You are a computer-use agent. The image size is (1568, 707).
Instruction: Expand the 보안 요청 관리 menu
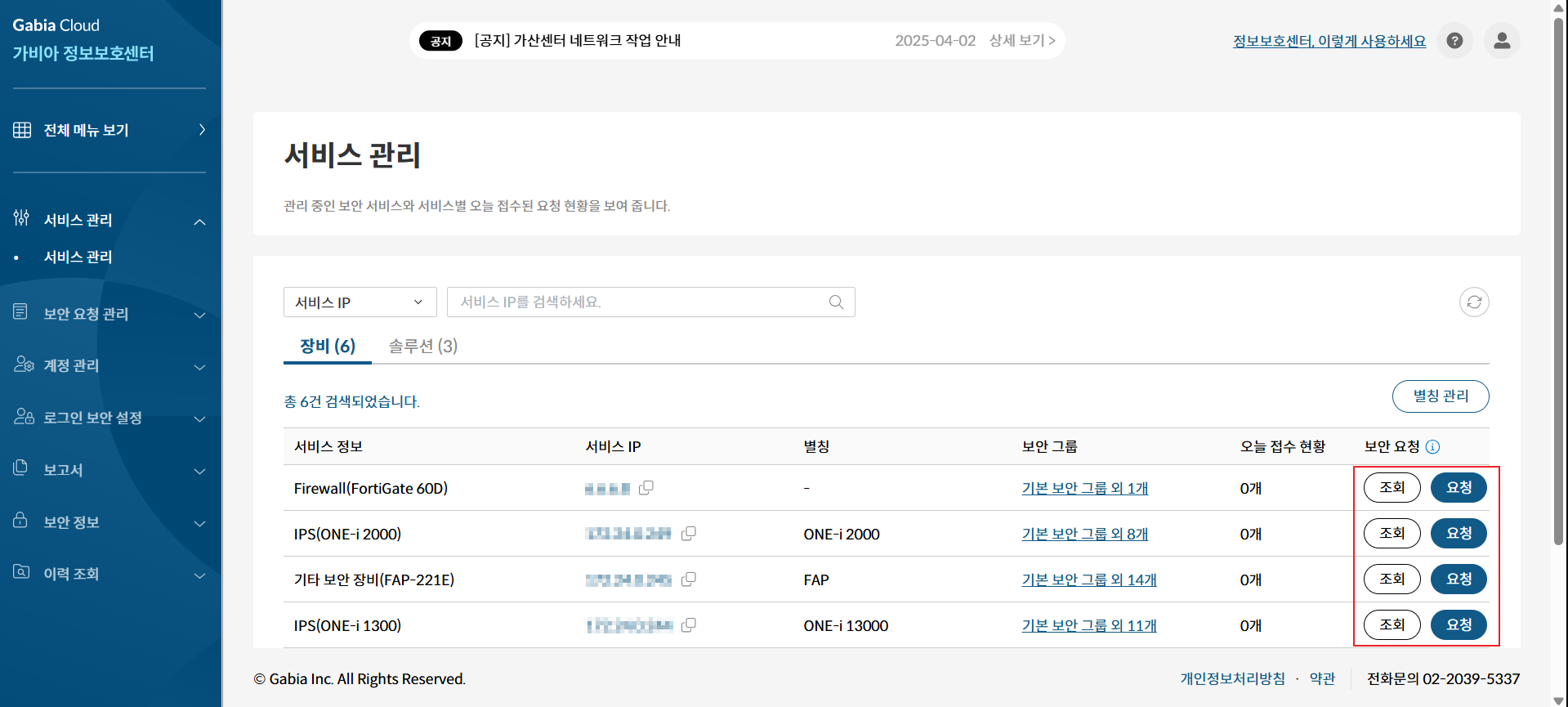click(109, 314)
